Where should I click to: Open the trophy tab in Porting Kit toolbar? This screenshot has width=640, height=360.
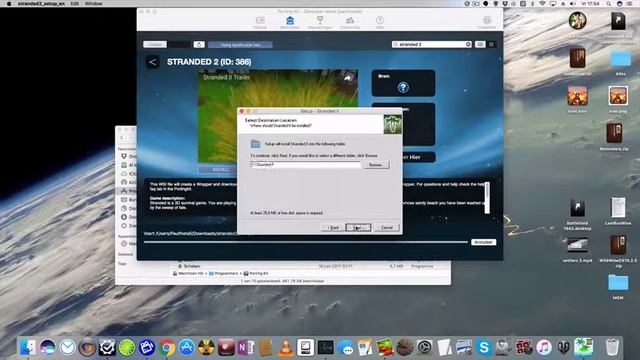320,22
